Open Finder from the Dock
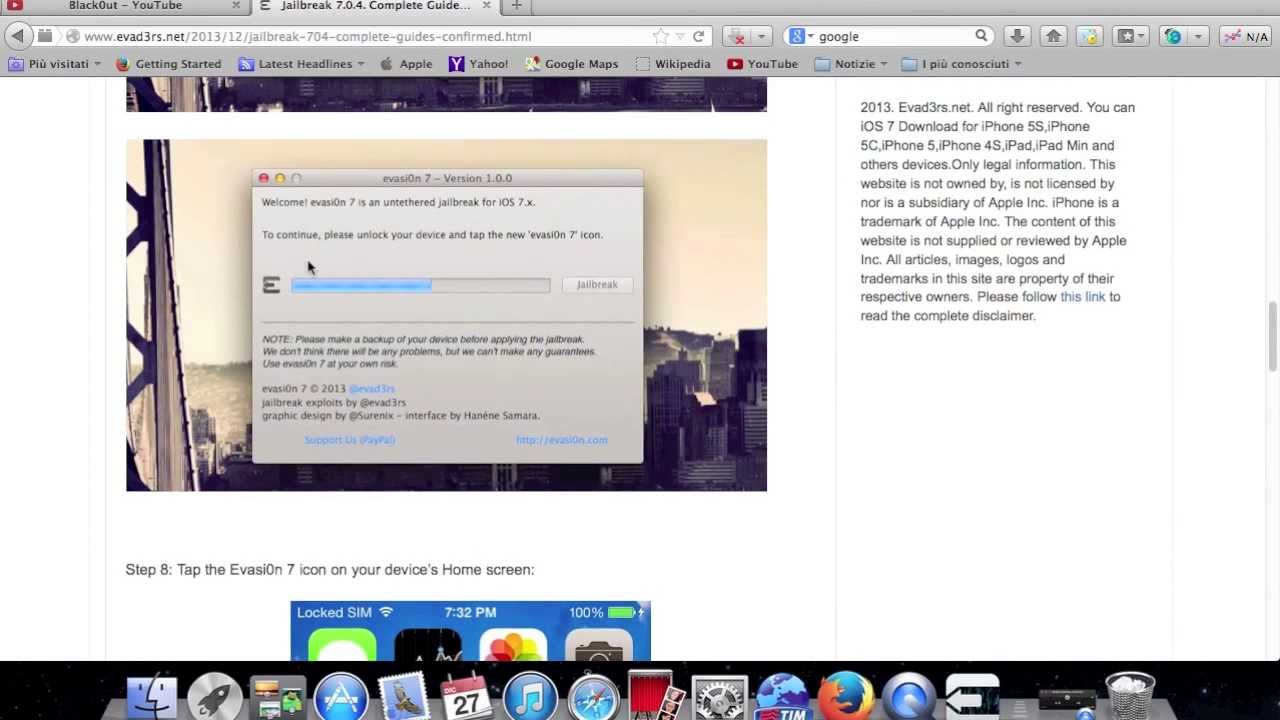1280x720 pixels. click(152, 696)
